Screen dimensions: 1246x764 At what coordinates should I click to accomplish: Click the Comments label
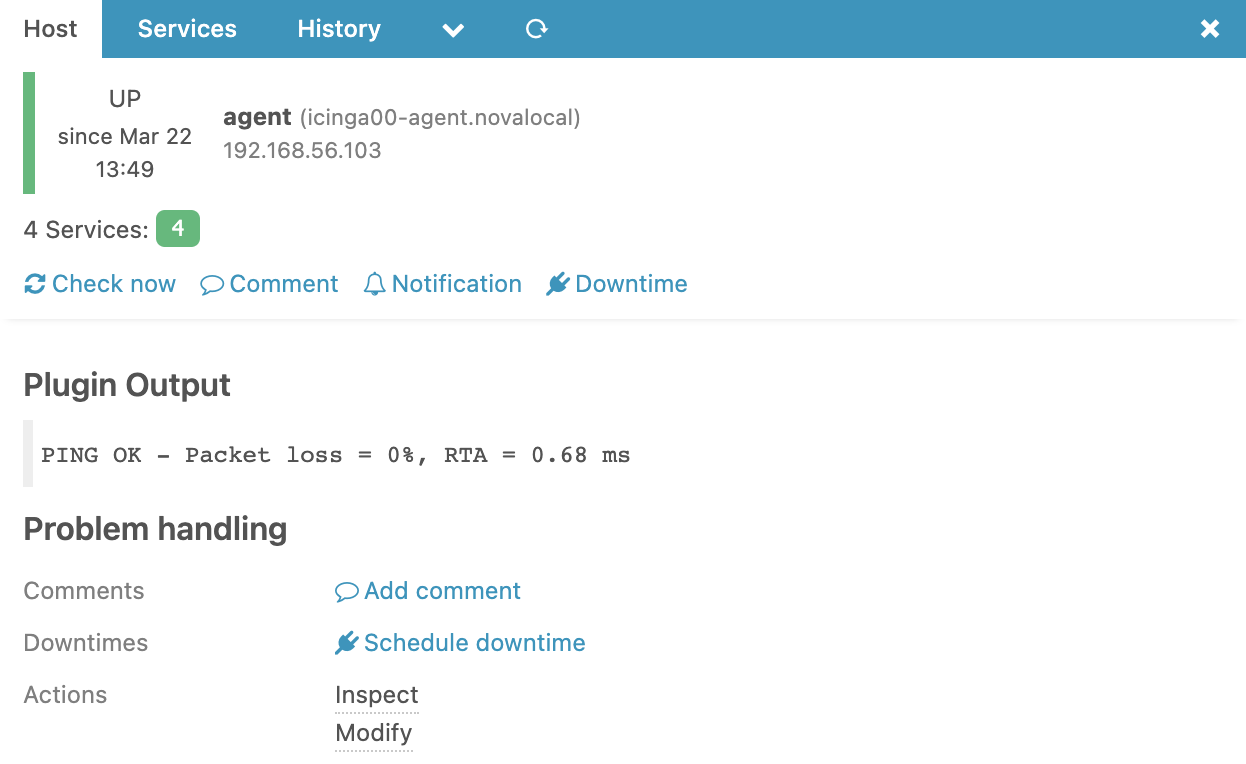point(84,591)
